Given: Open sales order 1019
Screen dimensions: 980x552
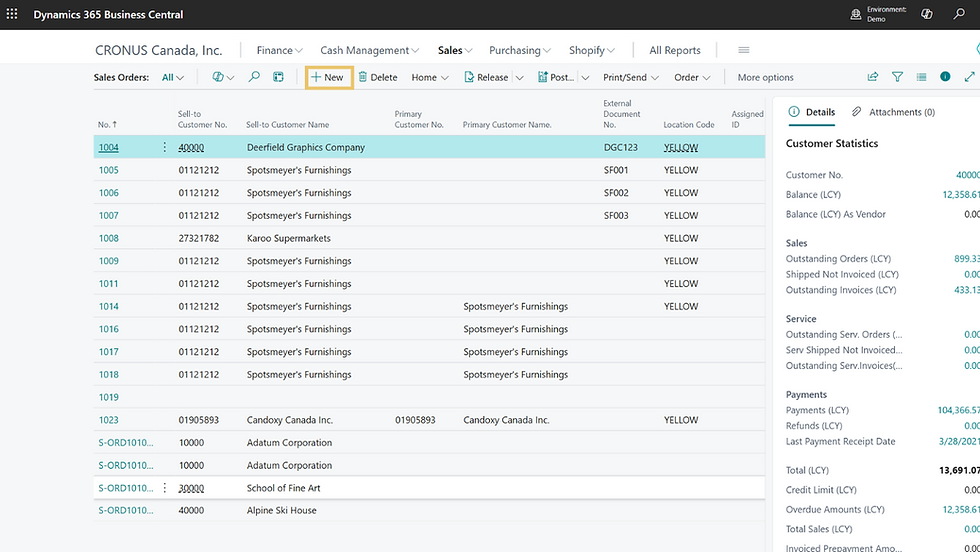Looking at the screenshot, I should click(x=108, y=397).
